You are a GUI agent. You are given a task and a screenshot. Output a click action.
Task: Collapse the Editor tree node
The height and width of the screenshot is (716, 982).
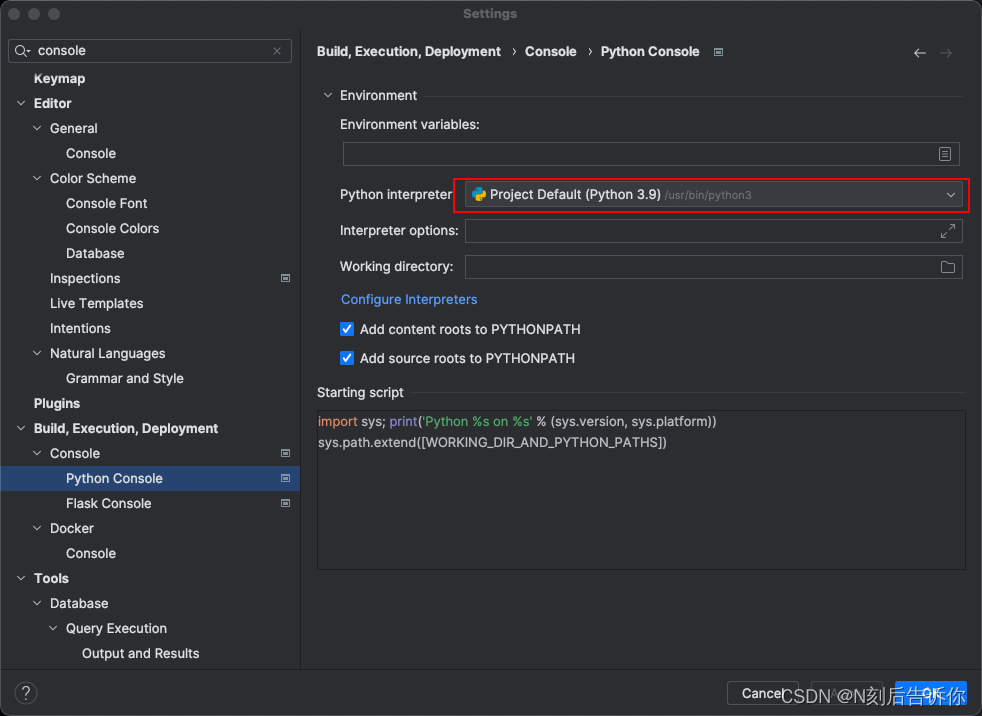point(21,103)
